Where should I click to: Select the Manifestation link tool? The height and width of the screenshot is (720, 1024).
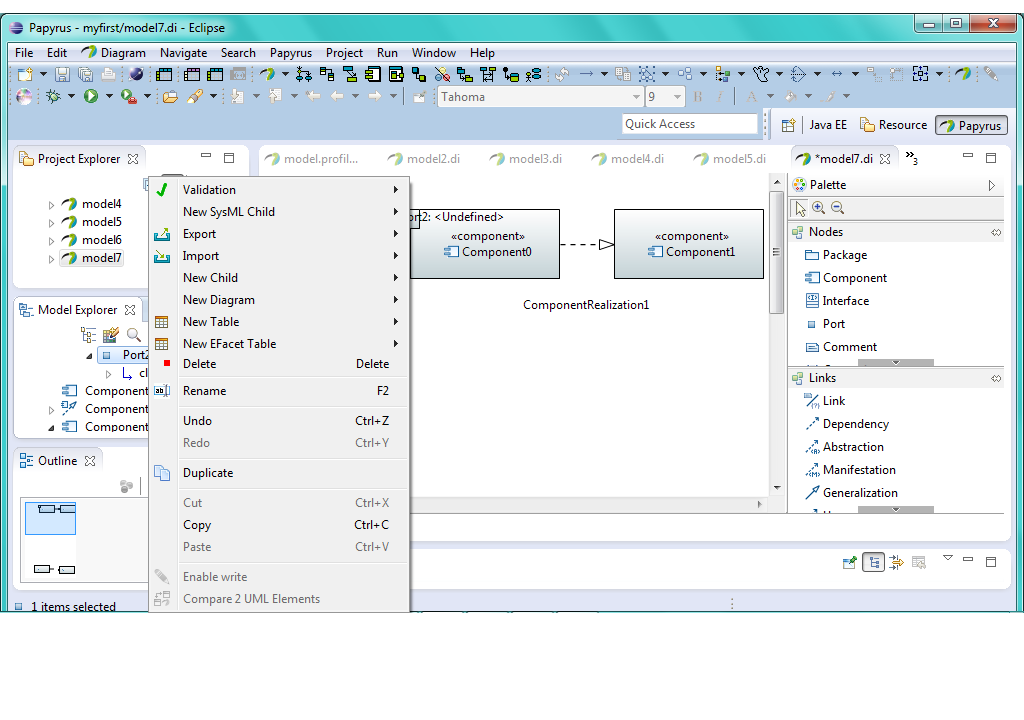850,470
